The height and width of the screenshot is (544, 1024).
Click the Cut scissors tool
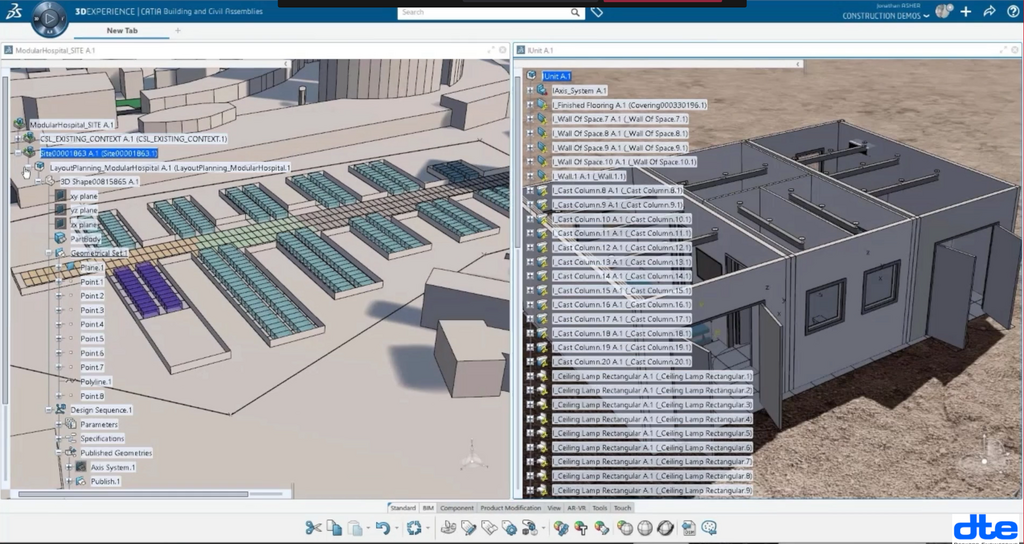pos(313,528)
